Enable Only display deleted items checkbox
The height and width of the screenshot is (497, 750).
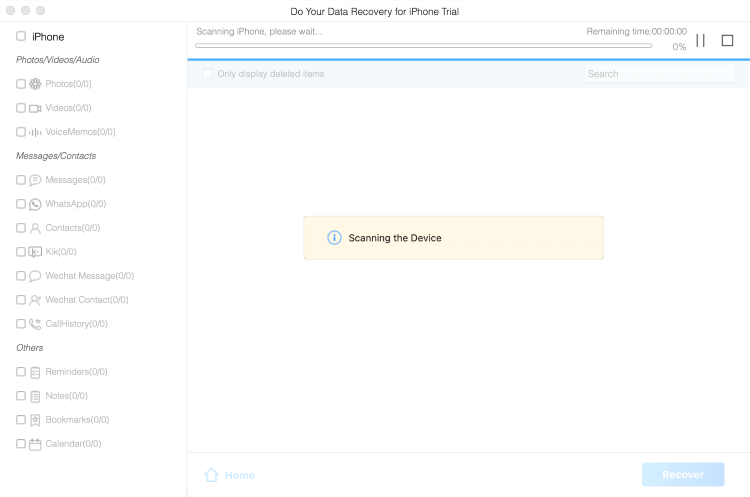click(x=208, y=74)
